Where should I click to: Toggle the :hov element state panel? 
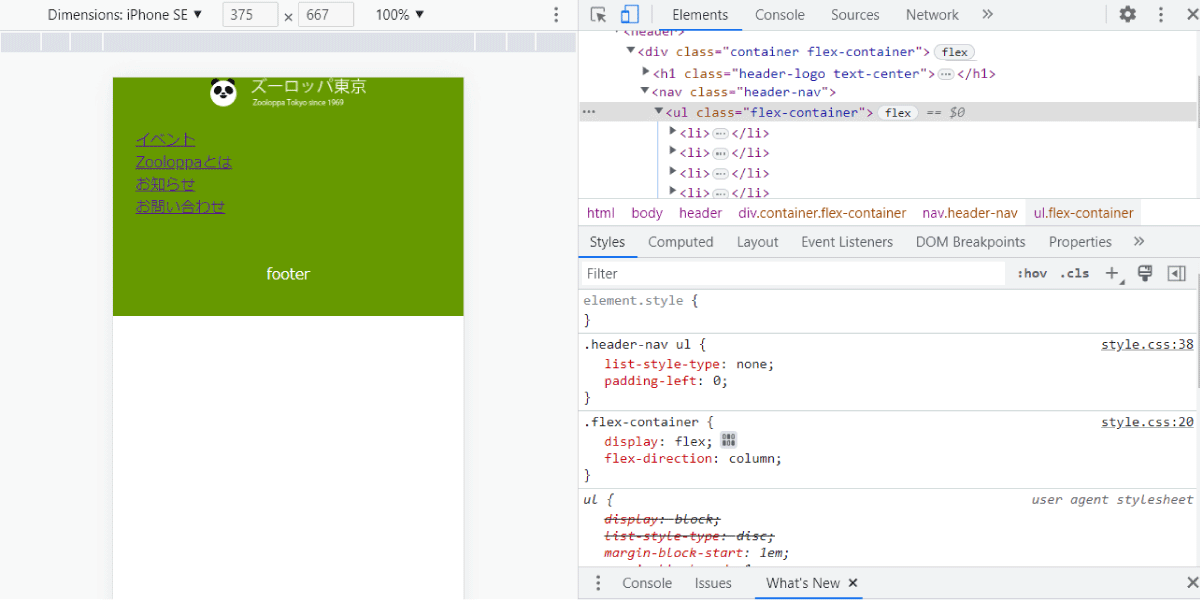tap(1032, 273)
